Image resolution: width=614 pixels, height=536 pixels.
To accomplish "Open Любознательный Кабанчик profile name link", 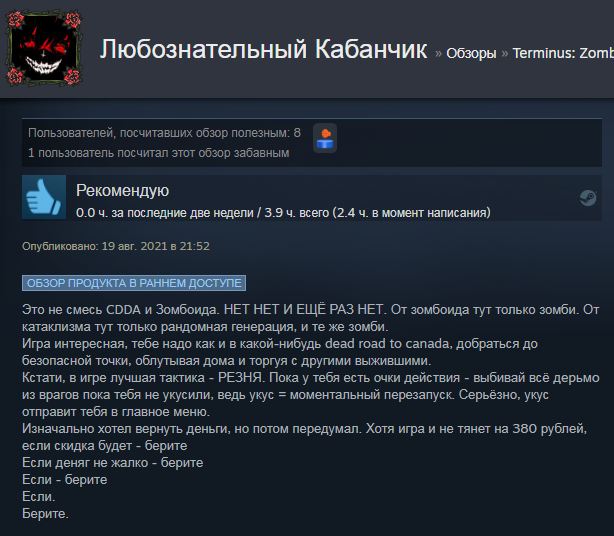I will (263, 49).
